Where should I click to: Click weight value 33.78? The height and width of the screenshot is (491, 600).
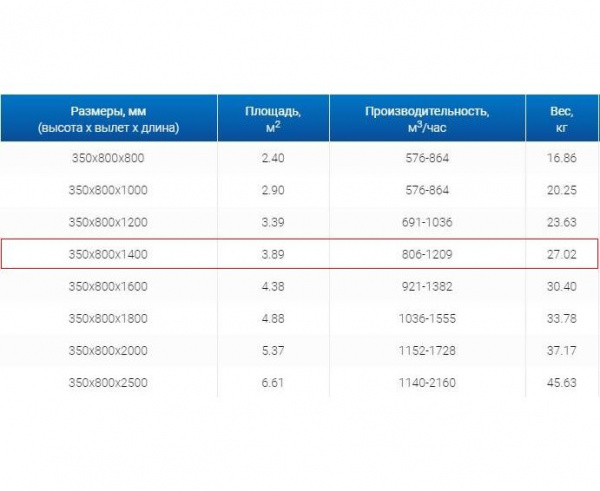[562, 319]
